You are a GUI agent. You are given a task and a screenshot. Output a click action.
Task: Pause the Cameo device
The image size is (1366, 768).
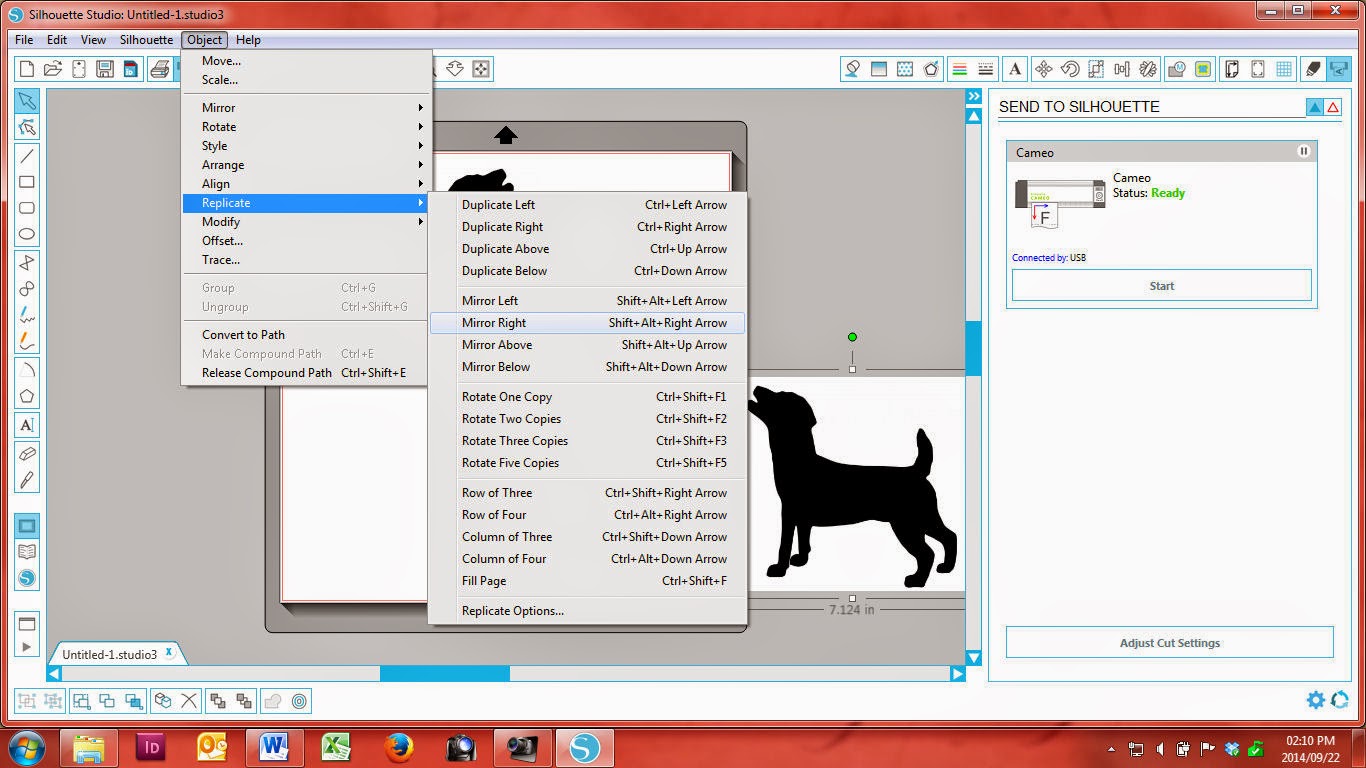pos(1304,152)
